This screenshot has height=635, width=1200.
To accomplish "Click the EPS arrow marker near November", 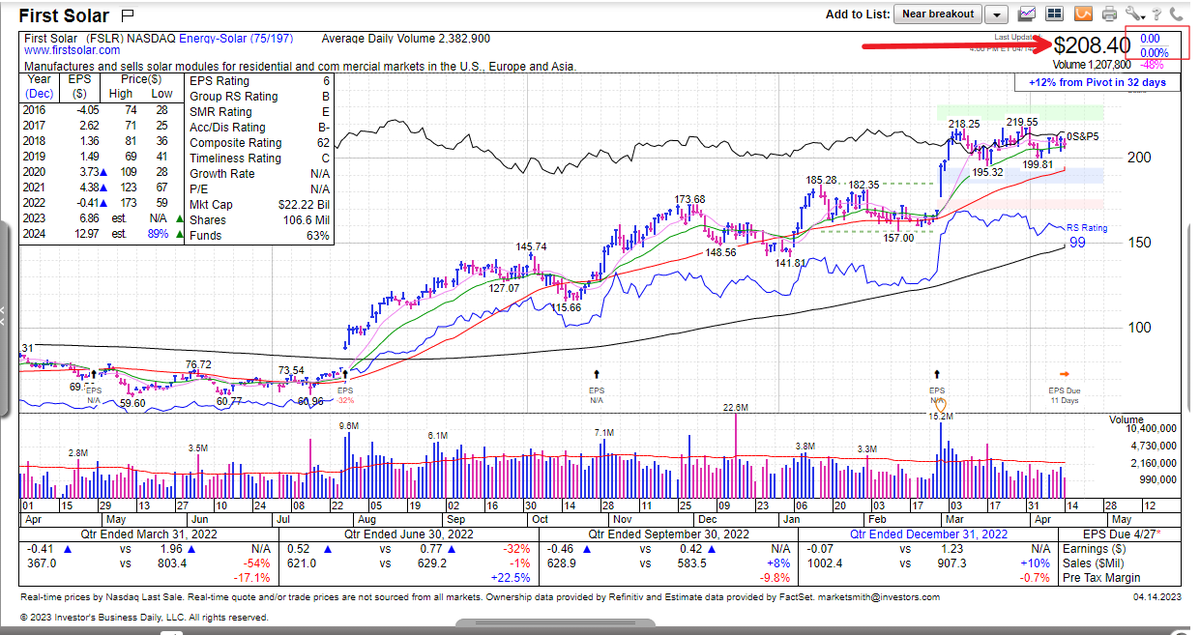I will (x=597, y=372).
